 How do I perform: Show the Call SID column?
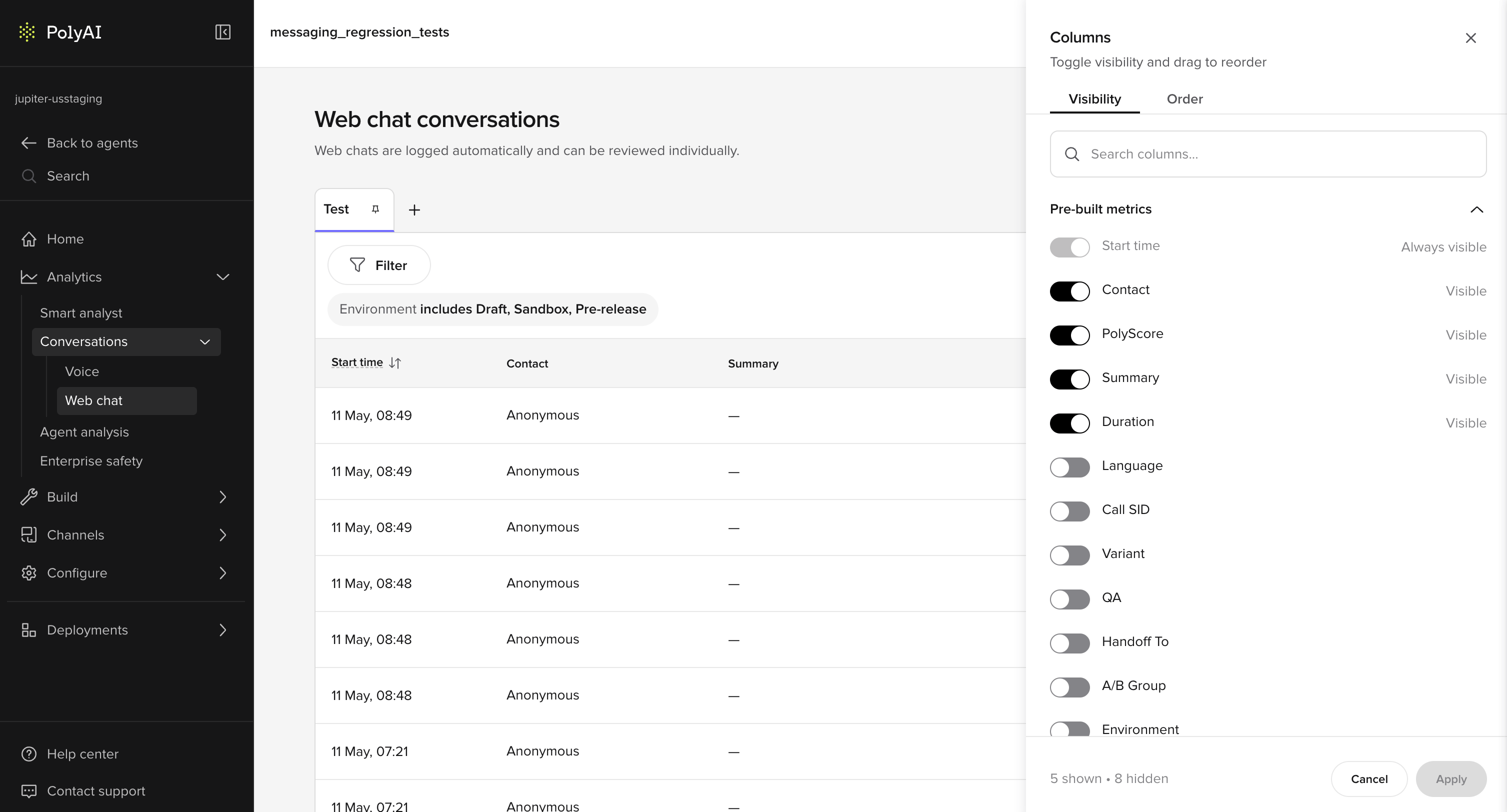1069,511
